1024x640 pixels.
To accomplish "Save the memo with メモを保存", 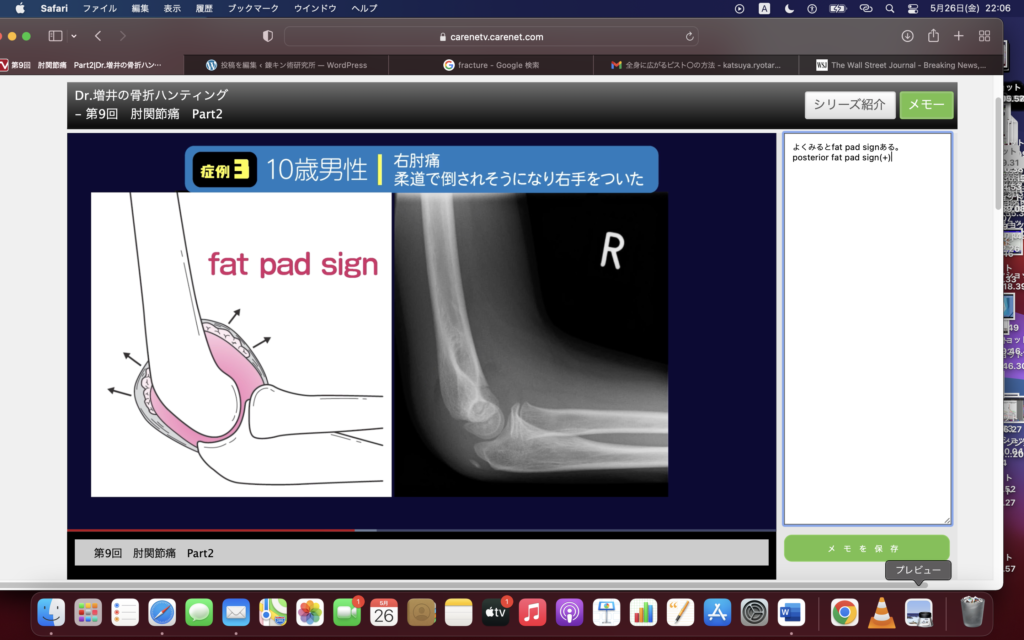I will click(866, 549).
